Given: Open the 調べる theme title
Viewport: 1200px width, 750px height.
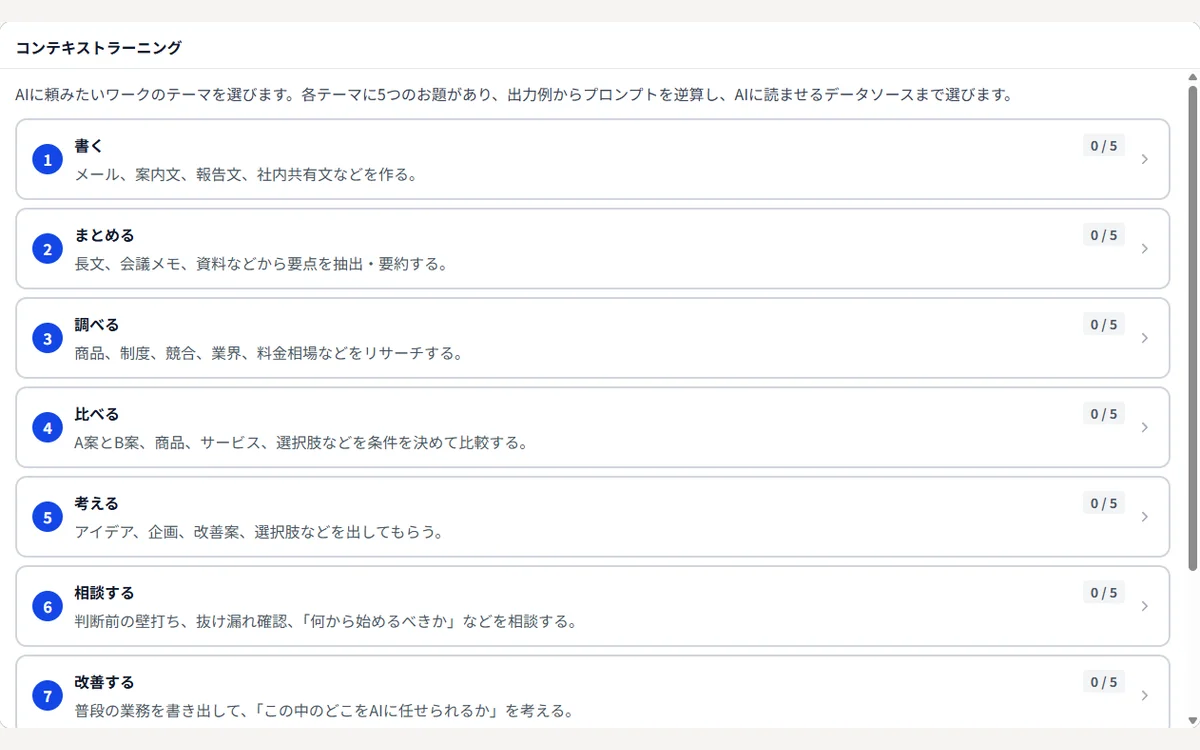Looking at the screenshot, I should [x=97, y=324].
